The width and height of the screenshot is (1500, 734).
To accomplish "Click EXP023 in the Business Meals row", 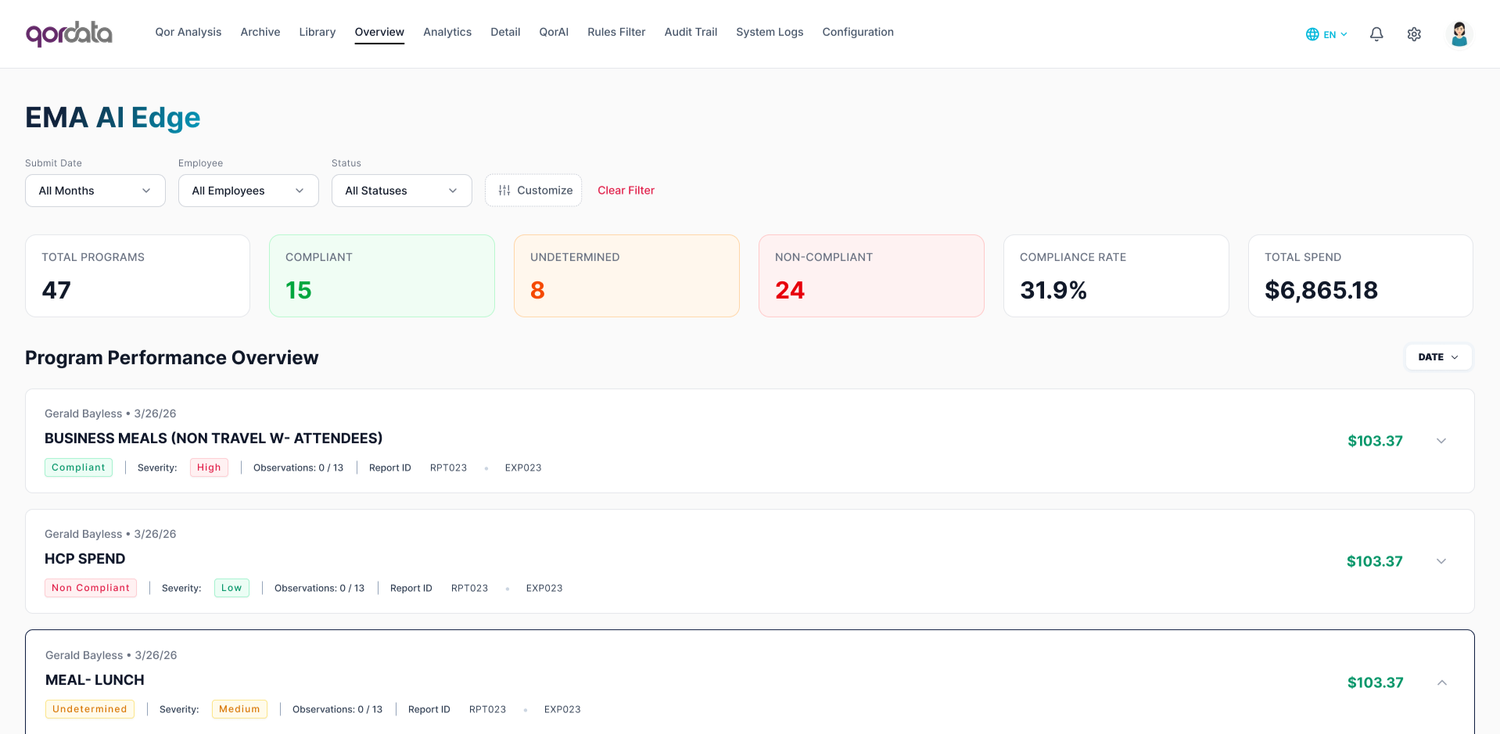I will click(523, 467).
